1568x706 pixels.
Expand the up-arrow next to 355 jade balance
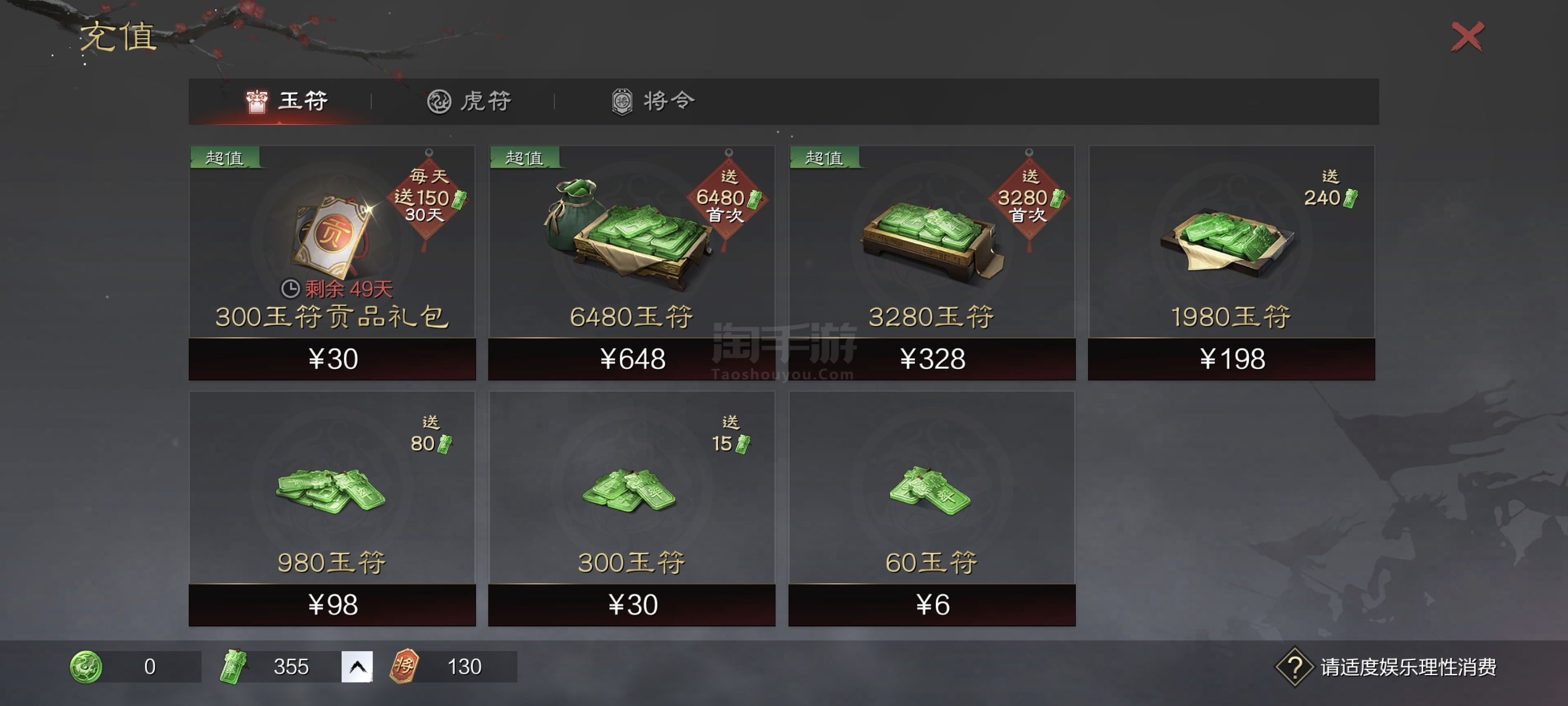[x=357, y=666]
